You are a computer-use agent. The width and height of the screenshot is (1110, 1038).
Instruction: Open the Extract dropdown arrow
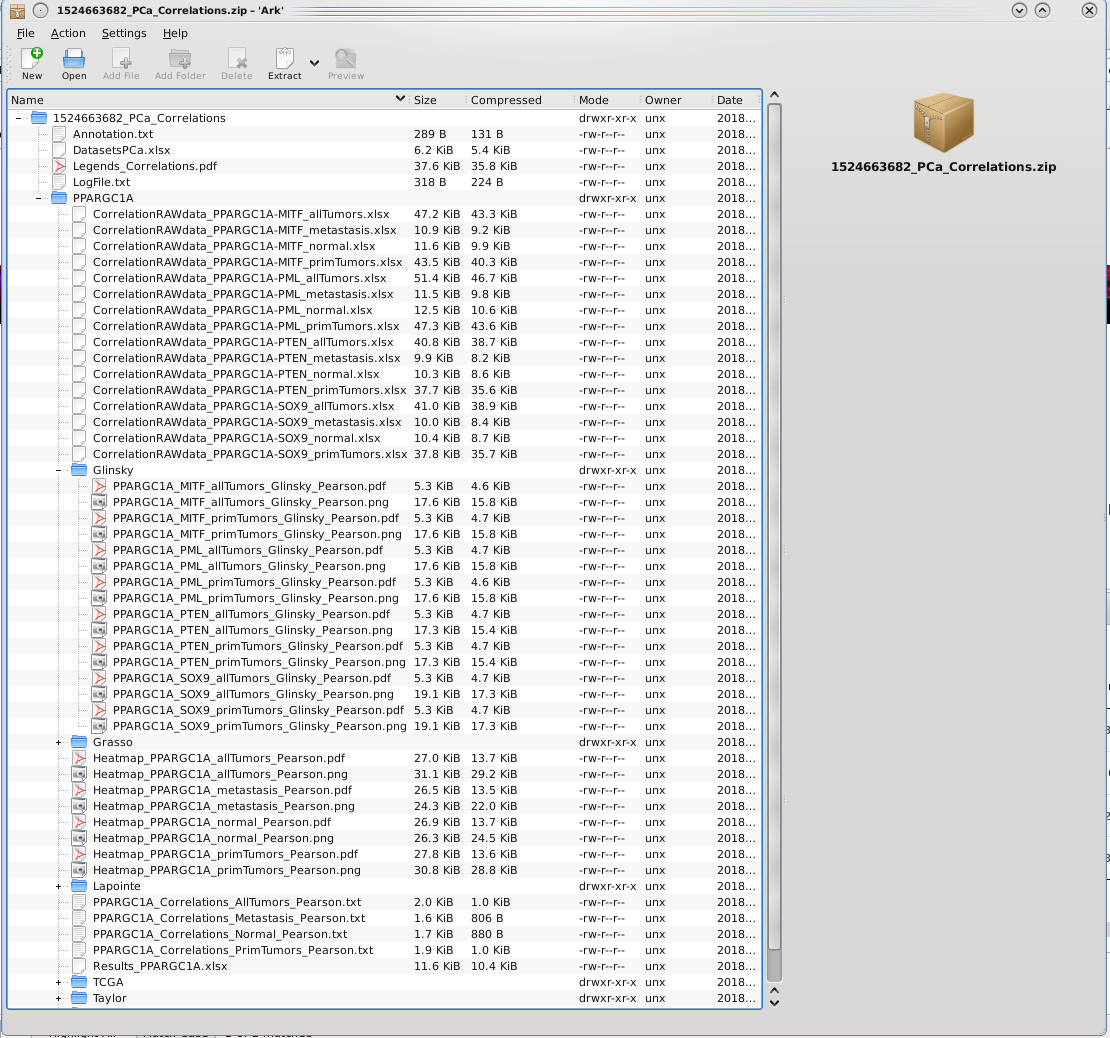(x=314, y=63)
